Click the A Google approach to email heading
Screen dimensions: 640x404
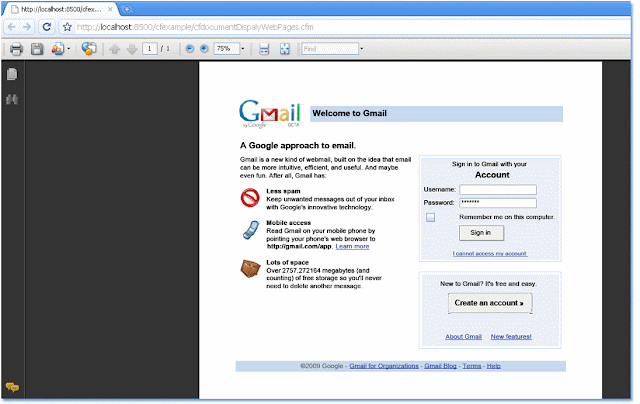click(x=298, y=146)
